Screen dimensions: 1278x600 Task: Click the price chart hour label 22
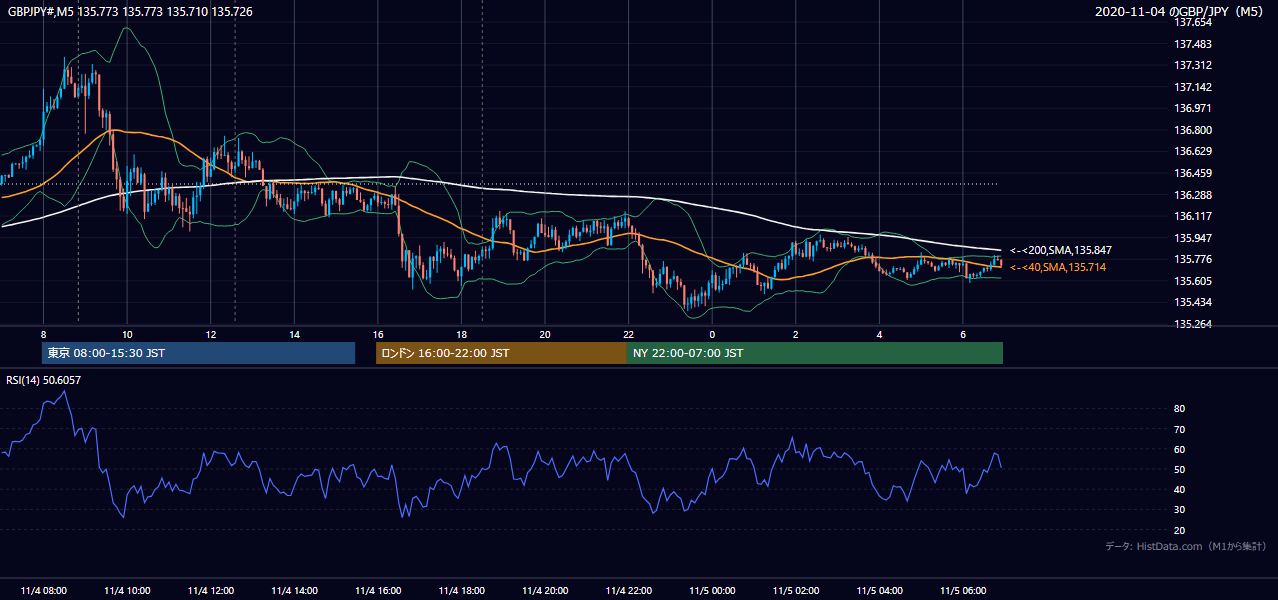pos(628,334)
